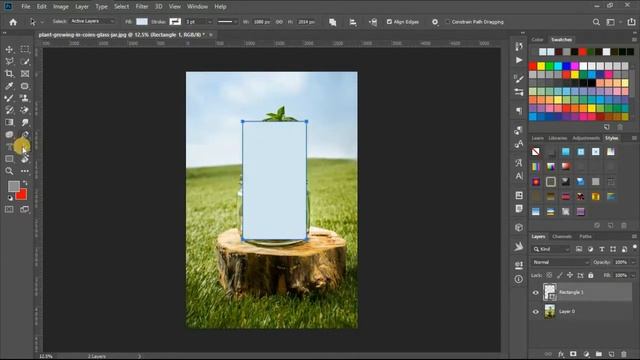Viewport: 640px width, 360px height.
Task: Click the Search magnifier icon
Action: (x=596, y=22)
